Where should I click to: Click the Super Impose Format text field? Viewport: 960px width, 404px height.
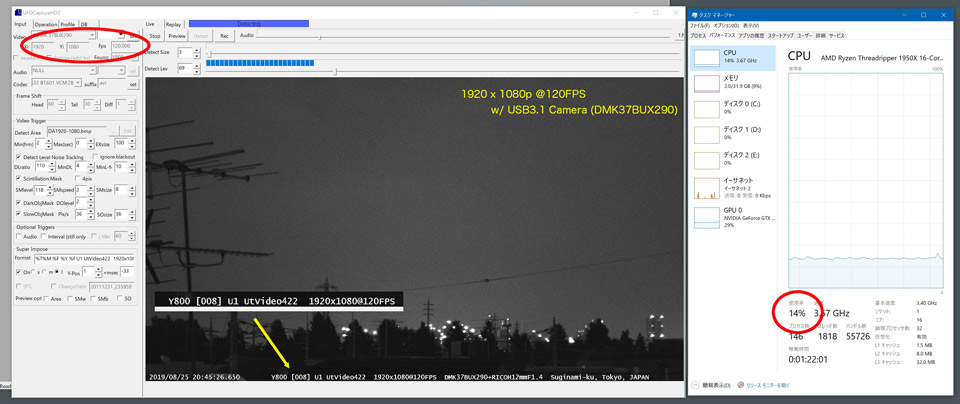(x=86, y=259)
